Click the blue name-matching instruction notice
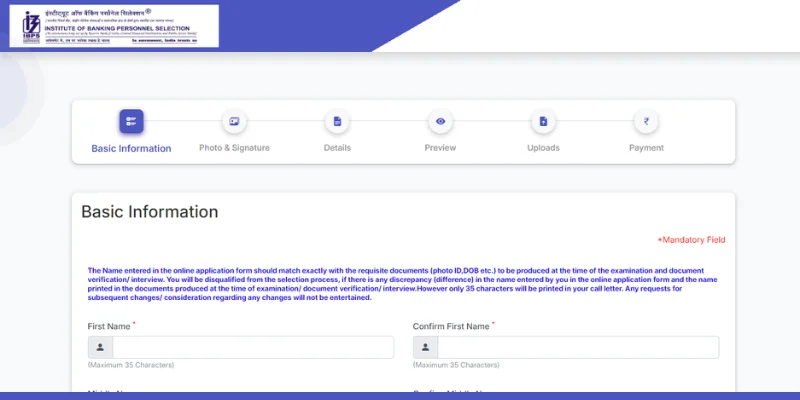800x400 pixels. pyautogui.click(x=400, y=284)
